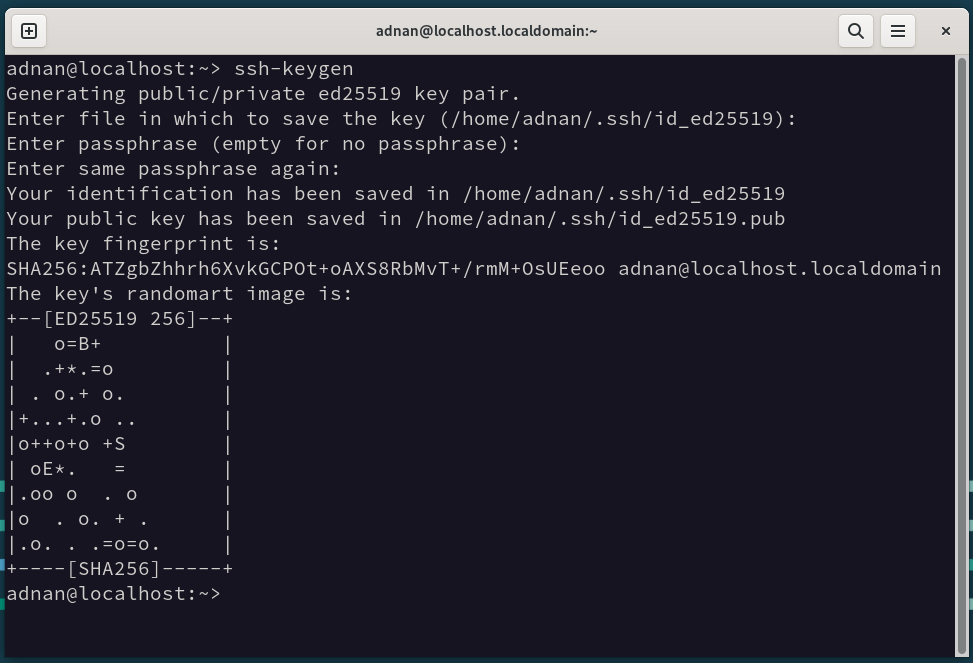Screen dimensions: 973x663
Task: Click adnan@localhost.localdomain after the fingerprint
Action: [779, 269]
